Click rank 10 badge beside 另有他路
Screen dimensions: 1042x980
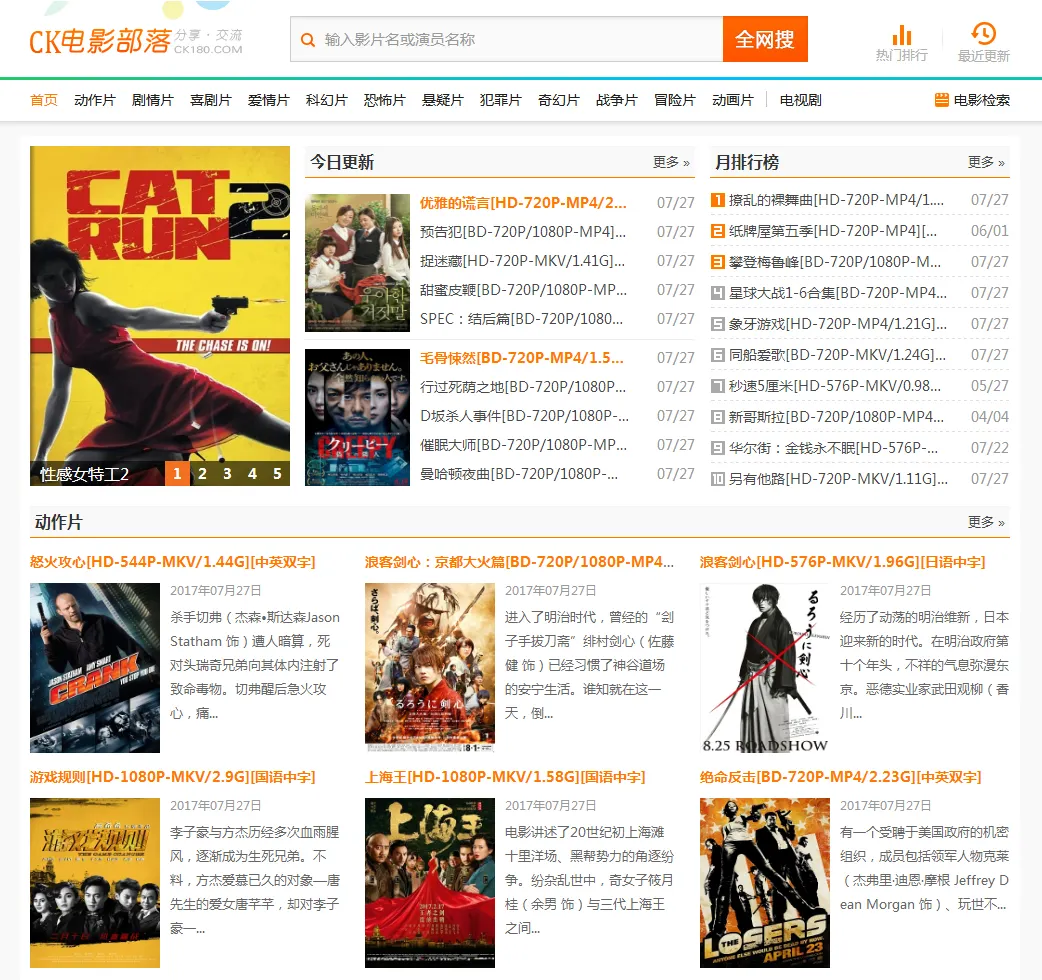718,479
